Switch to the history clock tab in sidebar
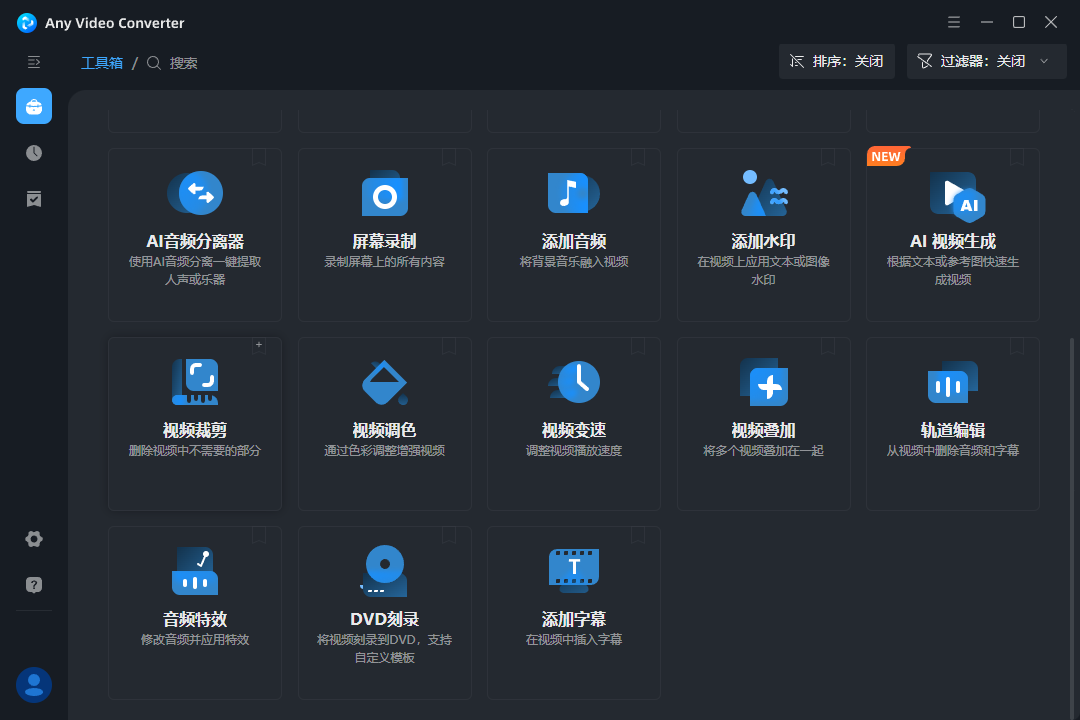 pyautogui.click(x=34, y=153)
